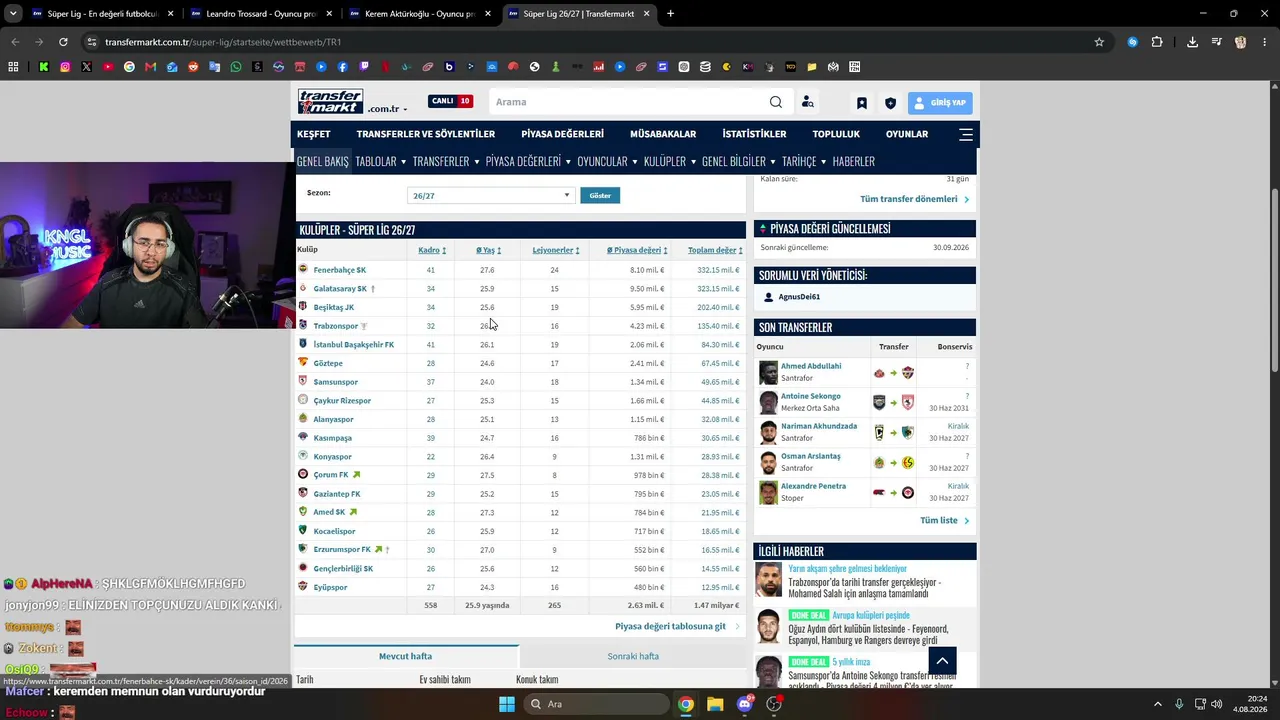Click the Windows Start button

pos(507,704)
